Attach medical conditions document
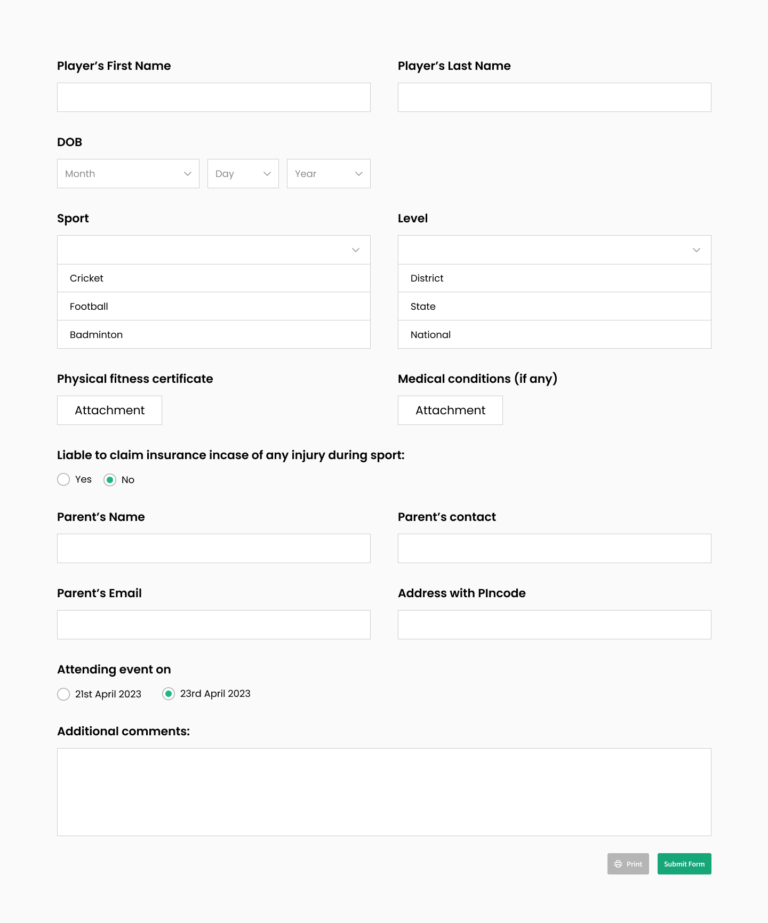This screenshot has height=923, width=768. pos(450,410)
